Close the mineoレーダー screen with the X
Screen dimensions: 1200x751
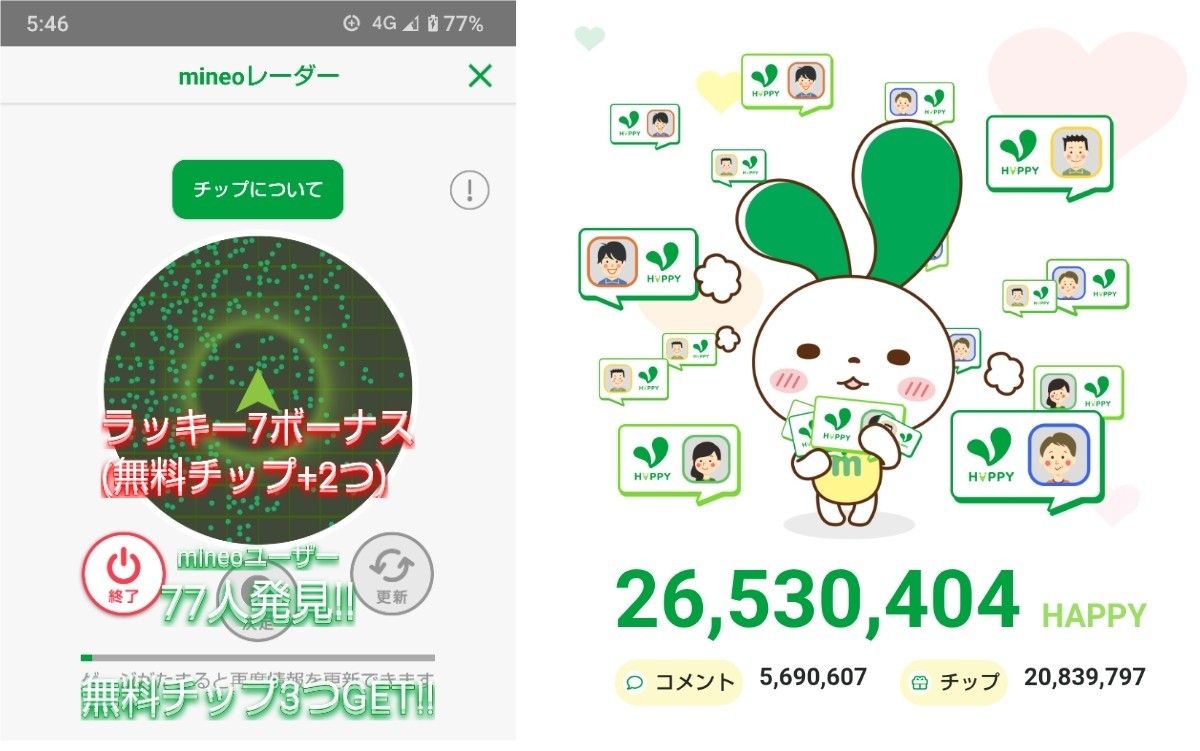pos(480,75)
